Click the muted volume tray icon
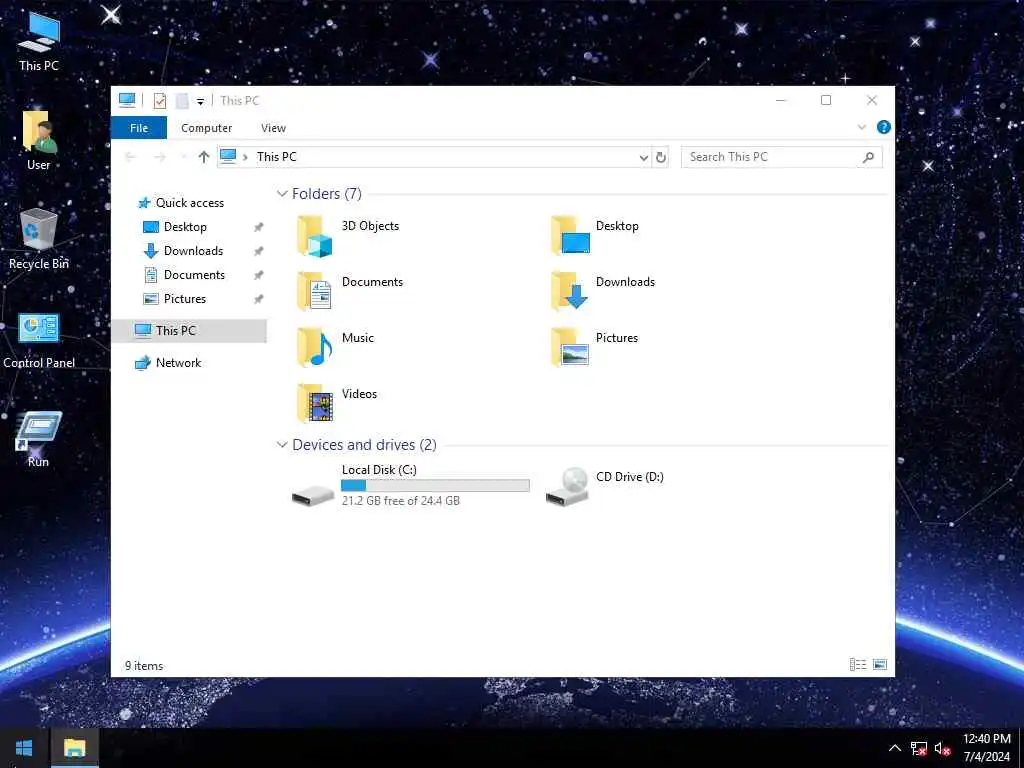This screenshot has width=1024, height=768. [x=942, y=748]
